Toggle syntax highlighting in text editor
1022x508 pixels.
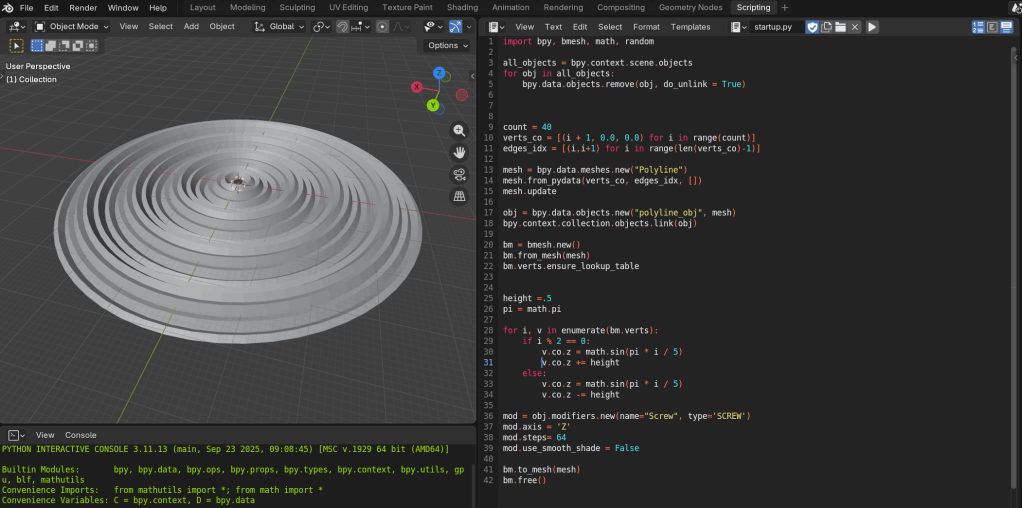tap(1006, 27)
